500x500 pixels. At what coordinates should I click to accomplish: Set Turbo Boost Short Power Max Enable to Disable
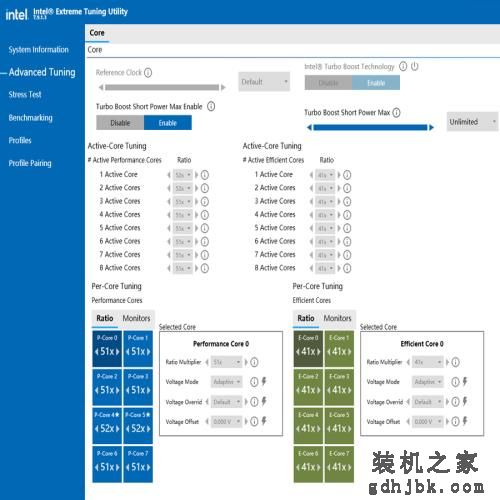120,123
